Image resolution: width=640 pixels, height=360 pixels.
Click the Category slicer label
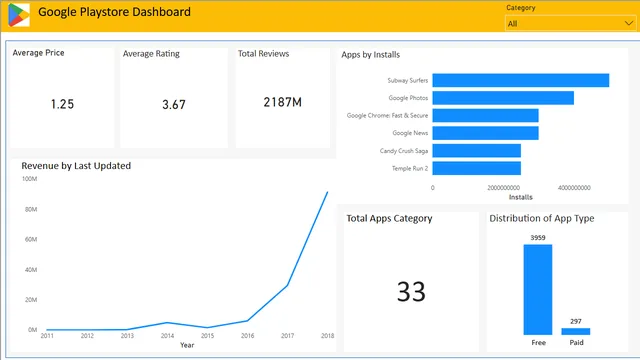[521, 8]
